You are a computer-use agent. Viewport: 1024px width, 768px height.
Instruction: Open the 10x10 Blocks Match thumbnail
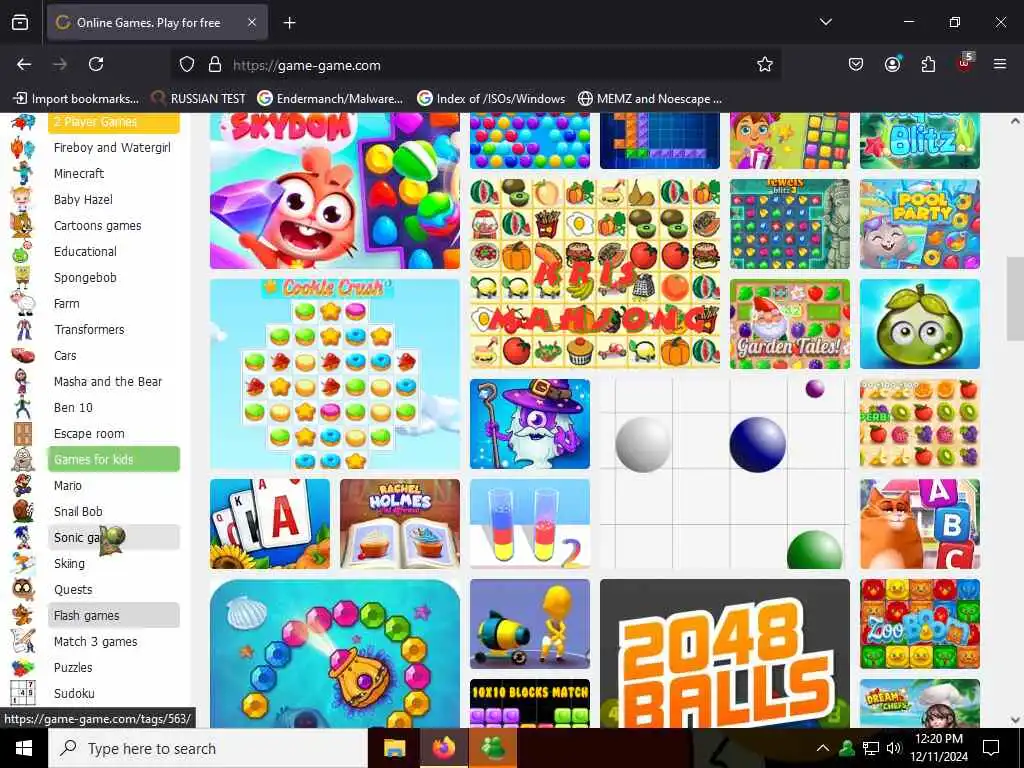coord(530,704)
